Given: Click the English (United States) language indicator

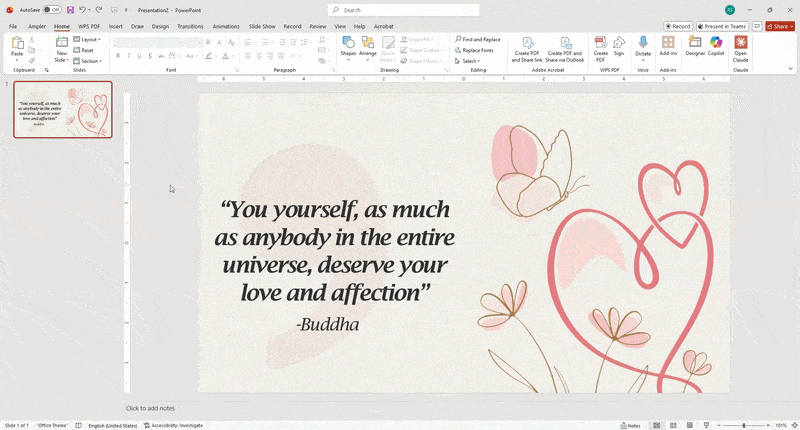Looking at the screenshot, I should coord(113,425).
